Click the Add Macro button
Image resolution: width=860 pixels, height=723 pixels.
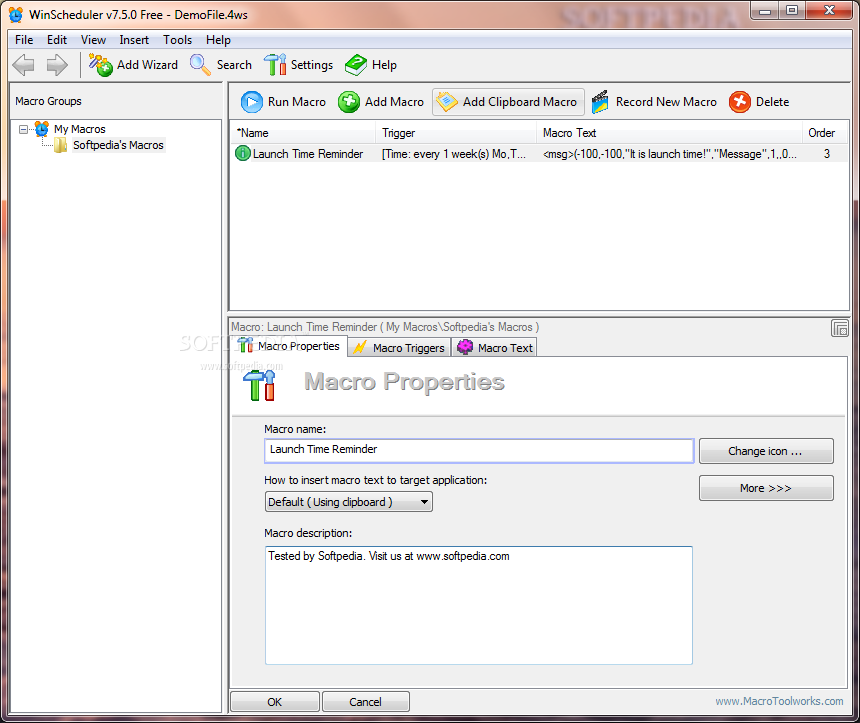click(381, 102)
